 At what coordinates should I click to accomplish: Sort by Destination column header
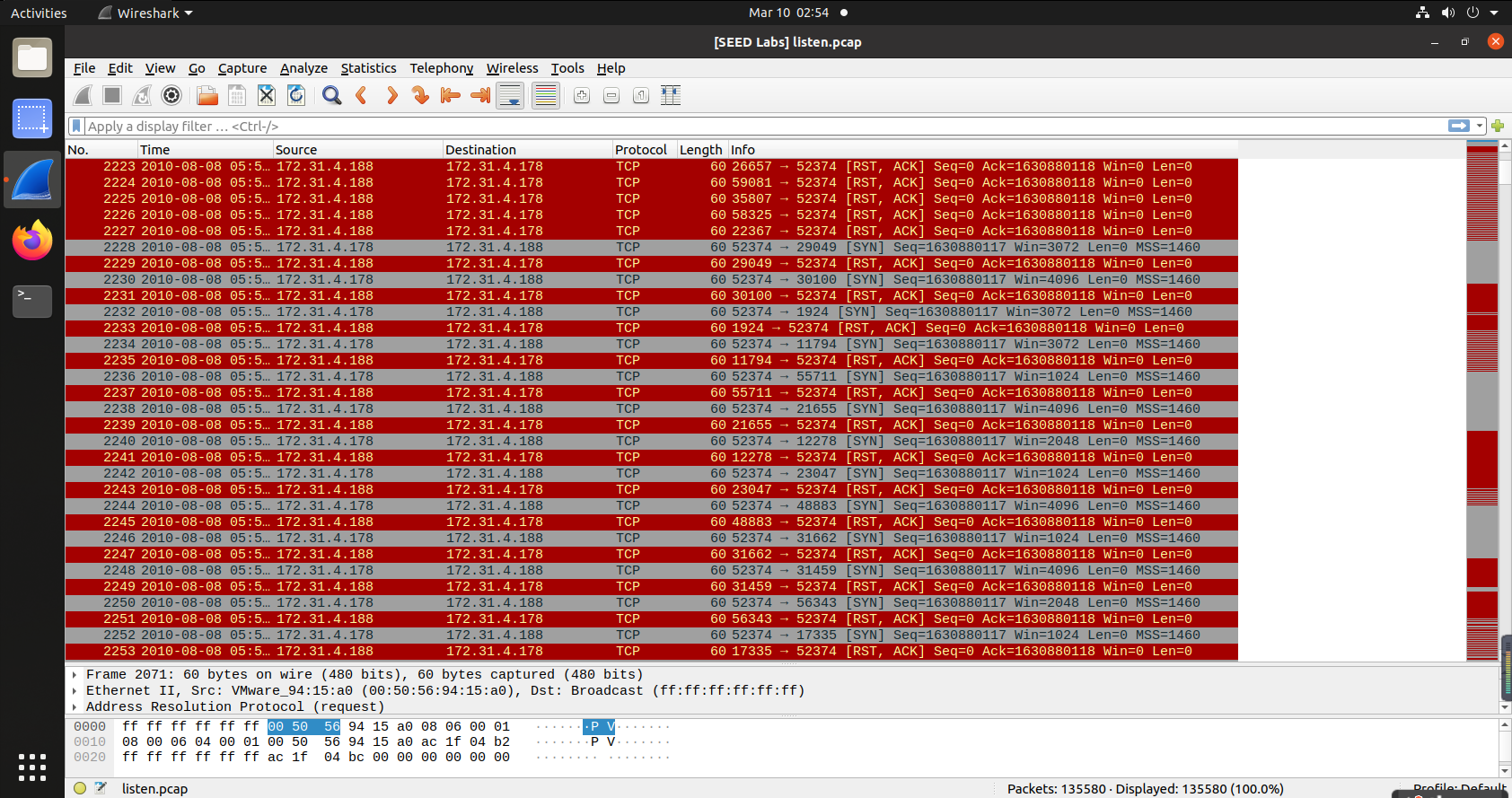click(527, 150)
